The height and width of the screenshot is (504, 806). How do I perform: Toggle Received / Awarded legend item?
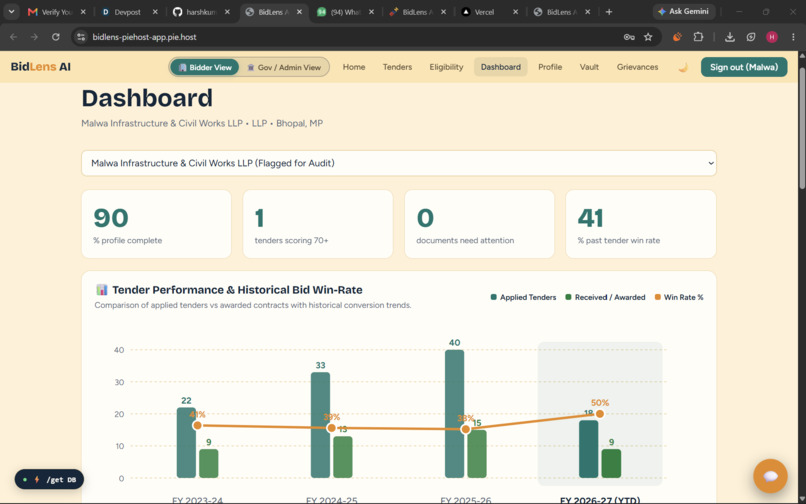tap(605, 297)
